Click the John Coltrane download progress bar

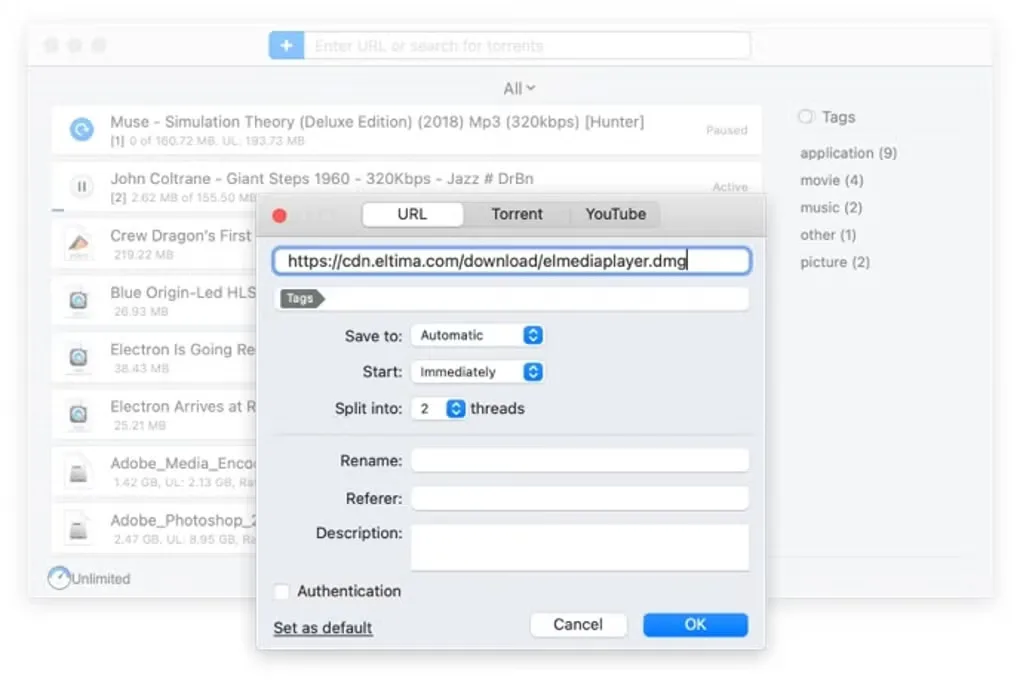58,210
